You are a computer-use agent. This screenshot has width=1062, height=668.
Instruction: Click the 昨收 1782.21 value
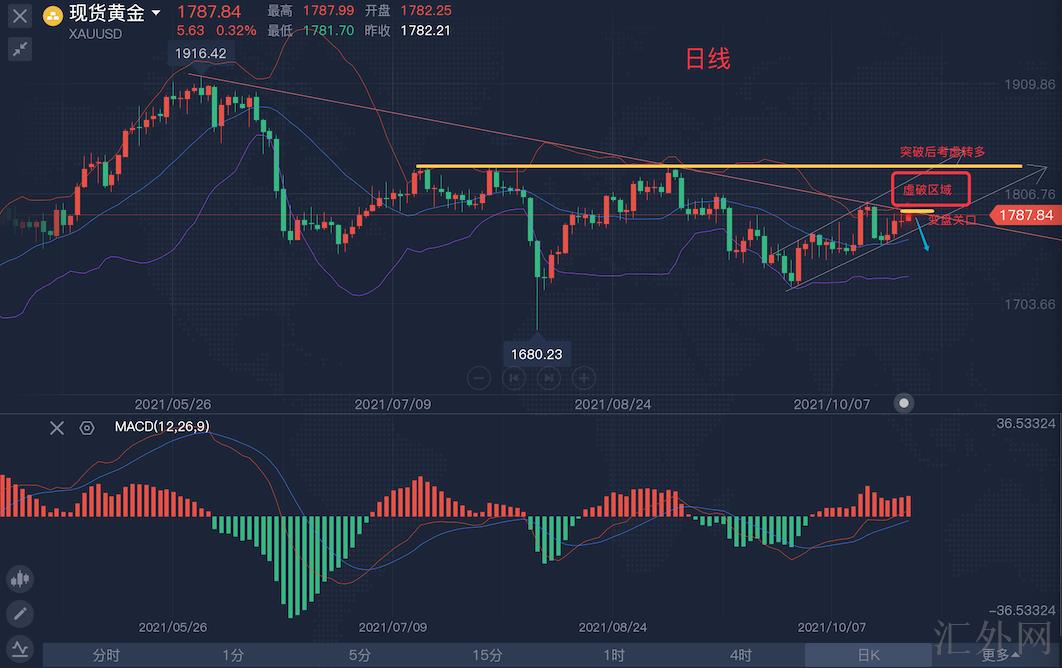(425, 30)
